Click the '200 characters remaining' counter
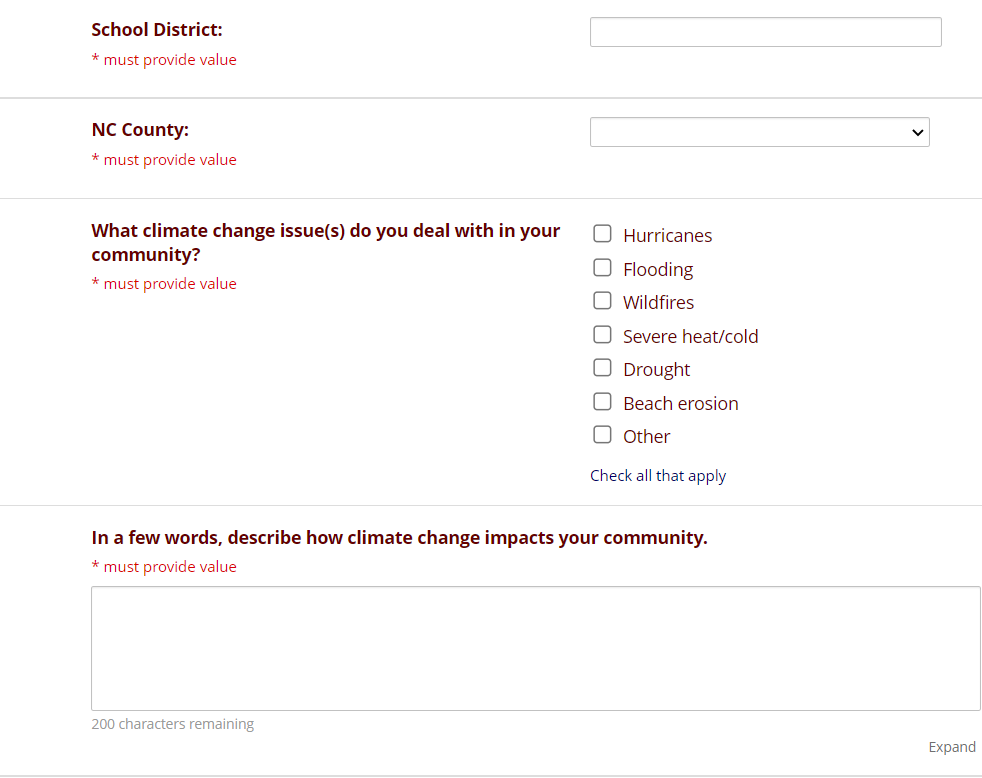 172,724
